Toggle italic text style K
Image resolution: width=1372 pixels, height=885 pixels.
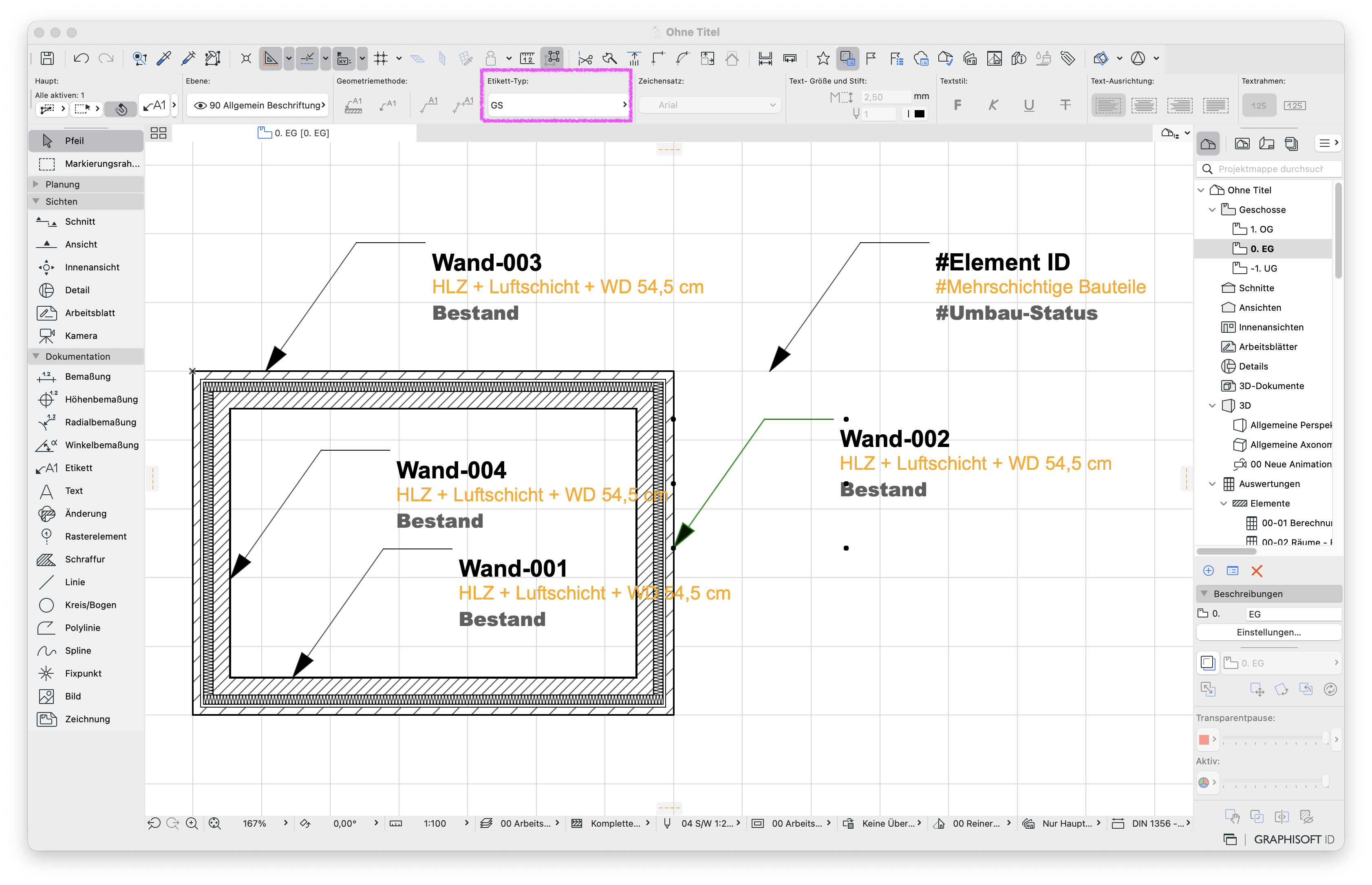coord(993,105)
